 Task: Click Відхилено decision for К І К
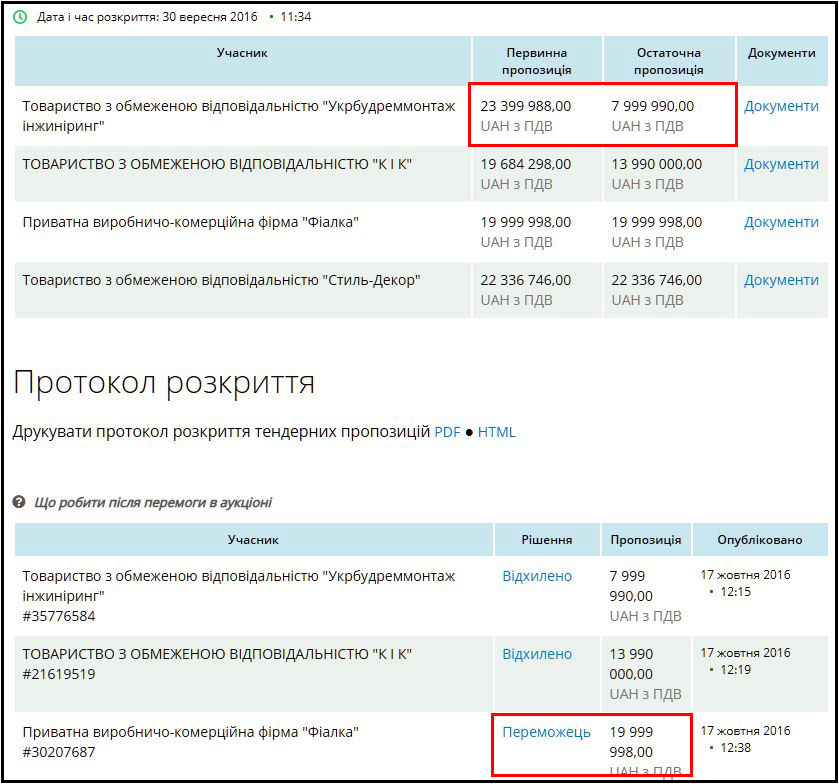tap(537, 654)
